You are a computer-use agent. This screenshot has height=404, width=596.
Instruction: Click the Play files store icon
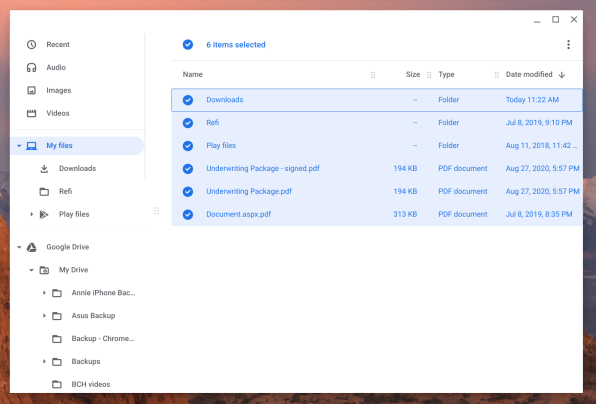pos(44,214)
